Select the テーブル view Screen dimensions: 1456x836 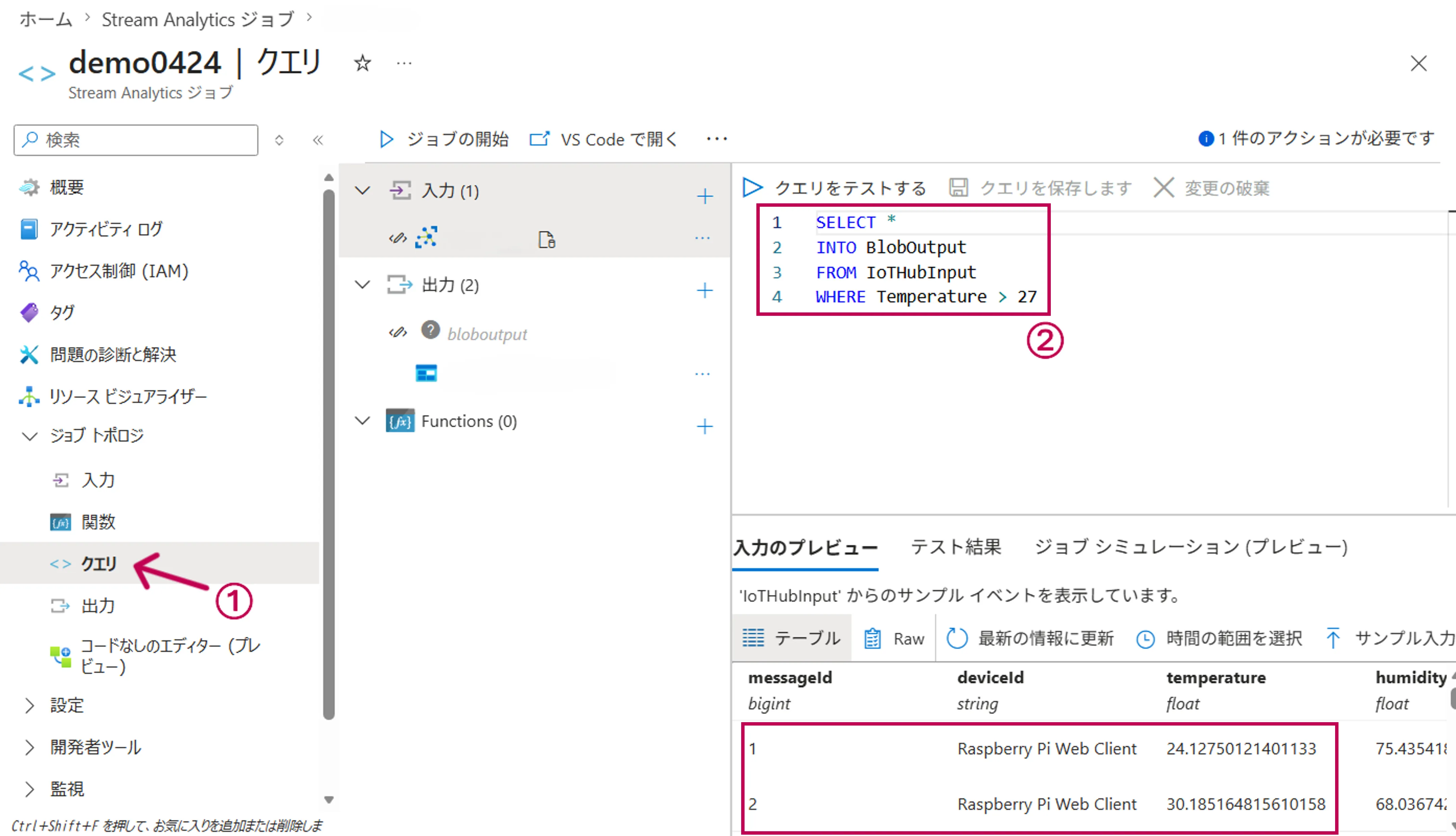pos(791,638)
